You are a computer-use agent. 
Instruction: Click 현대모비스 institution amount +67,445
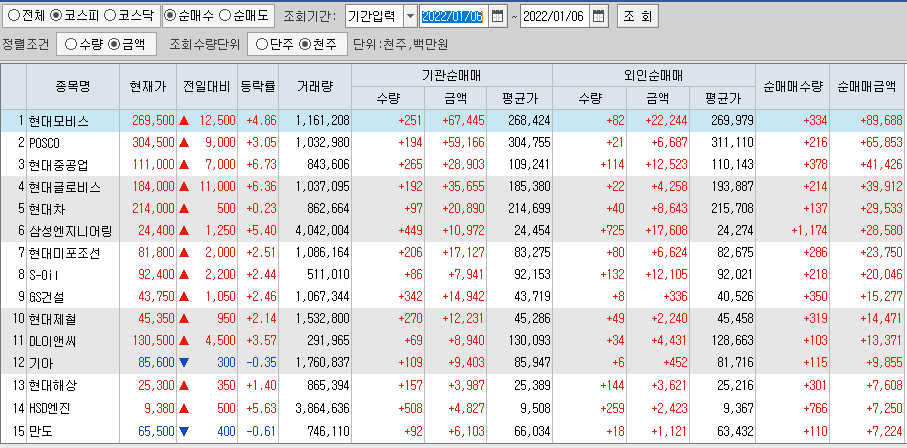tap(463, 121)
